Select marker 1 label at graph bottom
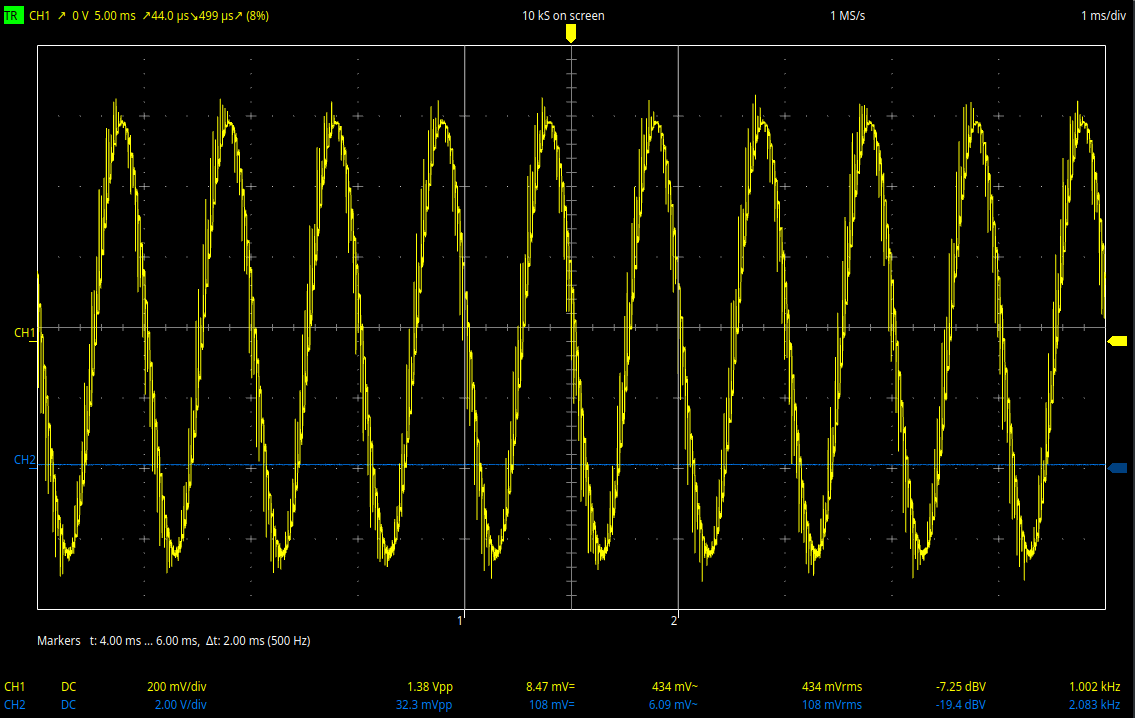This screenshot has width=1135, height=718. click(x=460, y=621)
